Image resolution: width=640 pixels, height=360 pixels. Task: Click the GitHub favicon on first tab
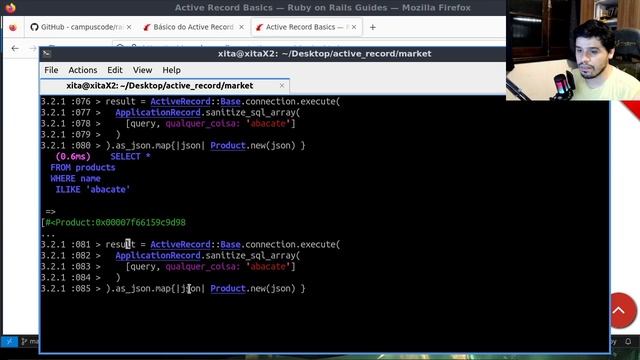35,27
